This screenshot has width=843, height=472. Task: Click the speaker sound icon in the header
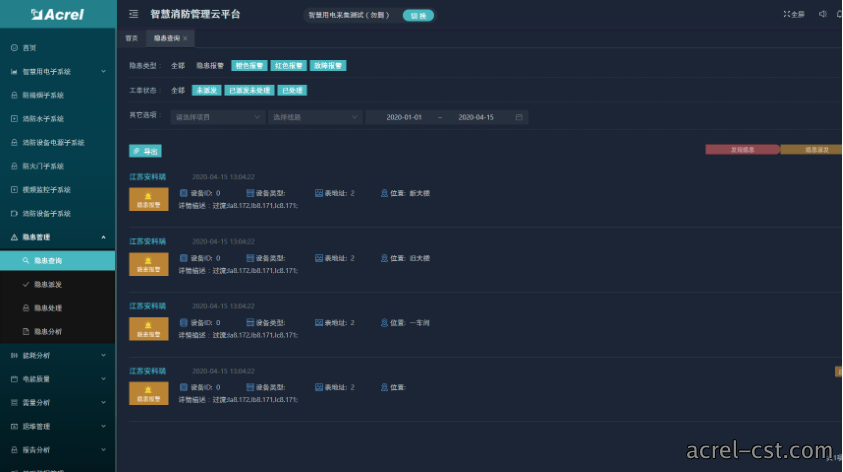(x=823, y=15)
